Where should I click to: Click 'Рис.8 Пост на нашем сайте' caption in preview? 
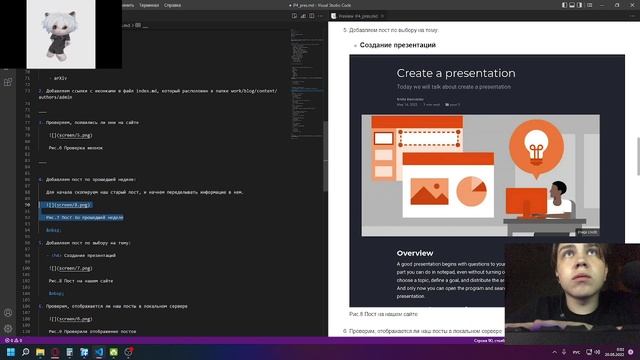(x=383, y=314)
